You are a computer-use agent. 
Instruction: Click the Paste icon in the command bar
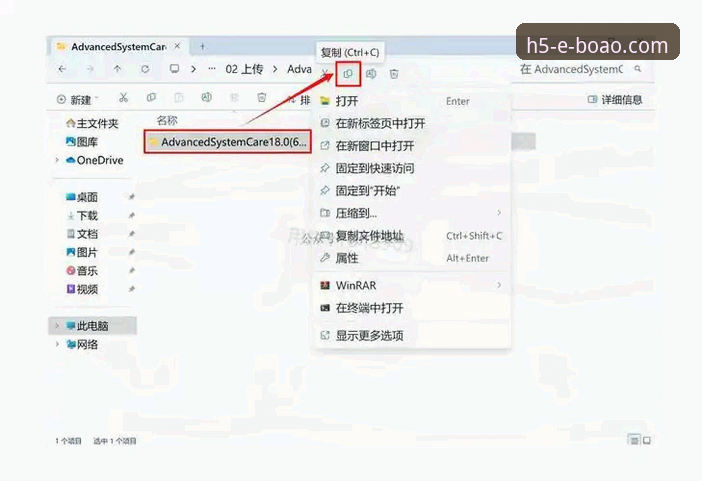[179, 98]
